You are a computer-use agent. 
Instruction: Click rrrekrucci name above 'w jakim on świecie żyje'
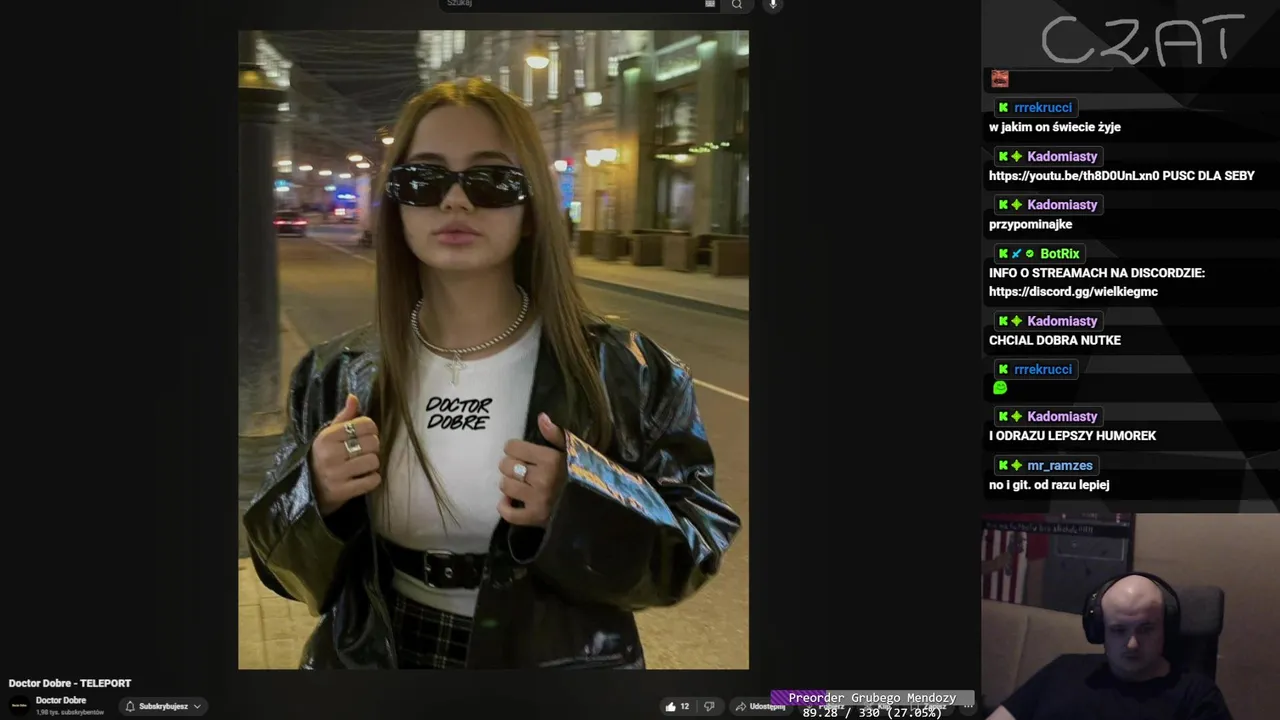[1043, 108]
